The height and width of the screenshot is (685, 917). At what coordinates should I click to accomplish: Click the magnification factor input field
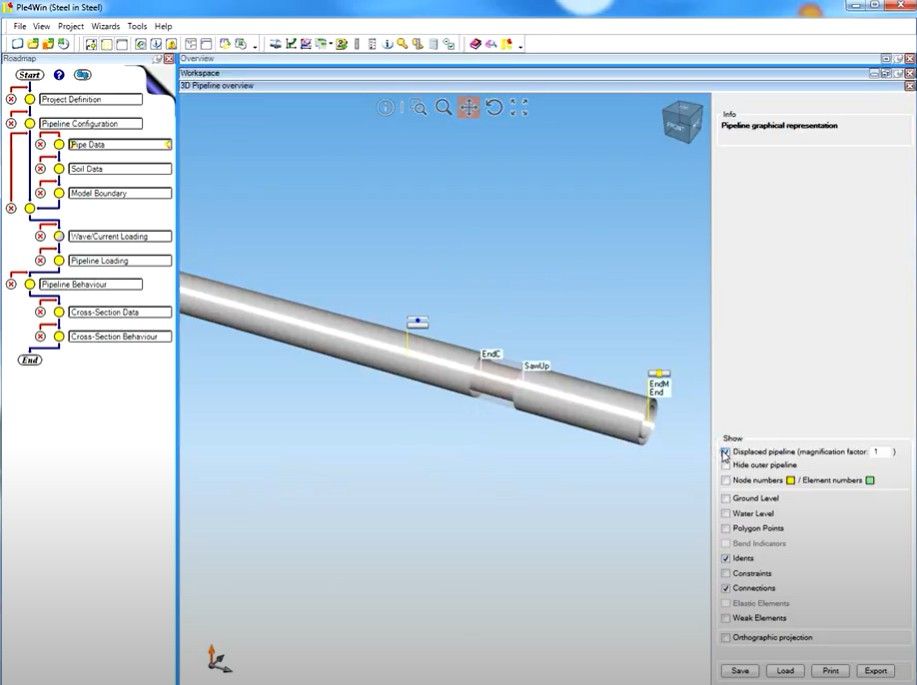[878, 453]
